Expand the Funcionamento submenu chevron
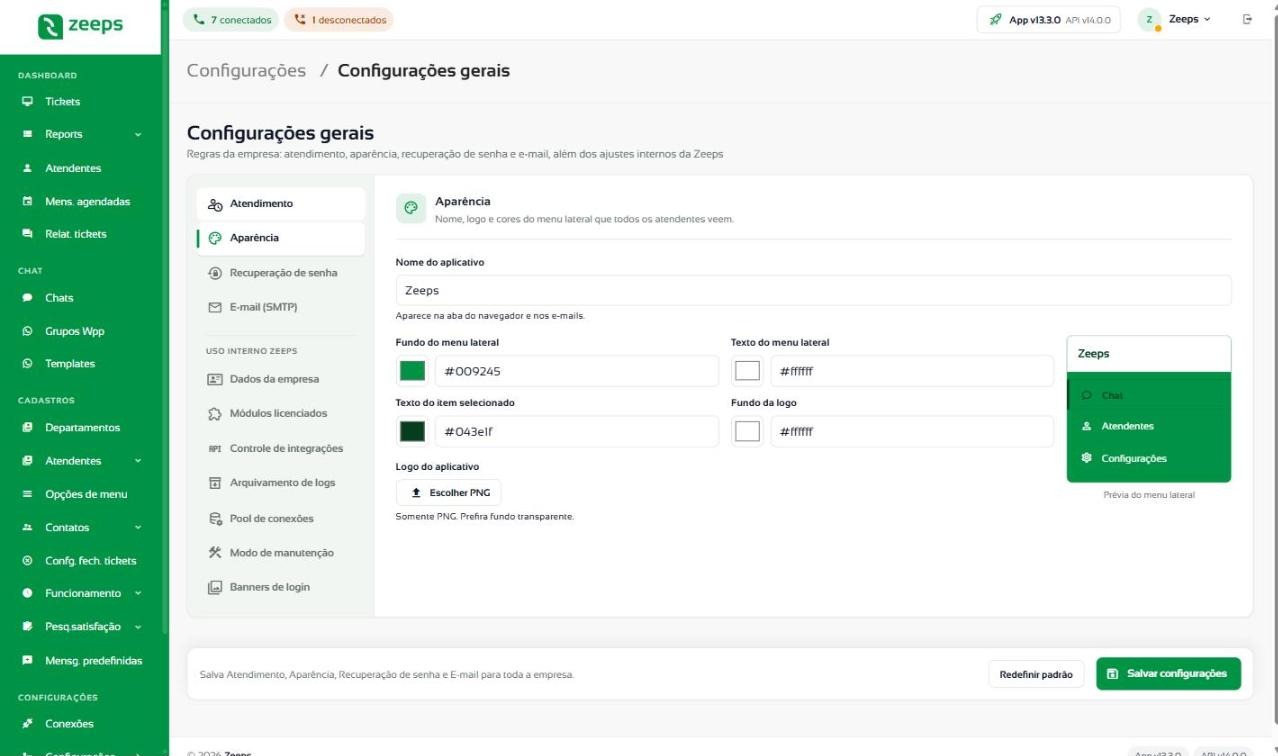1278x756 pixels. pyautogui.click(x=139, y=593)
